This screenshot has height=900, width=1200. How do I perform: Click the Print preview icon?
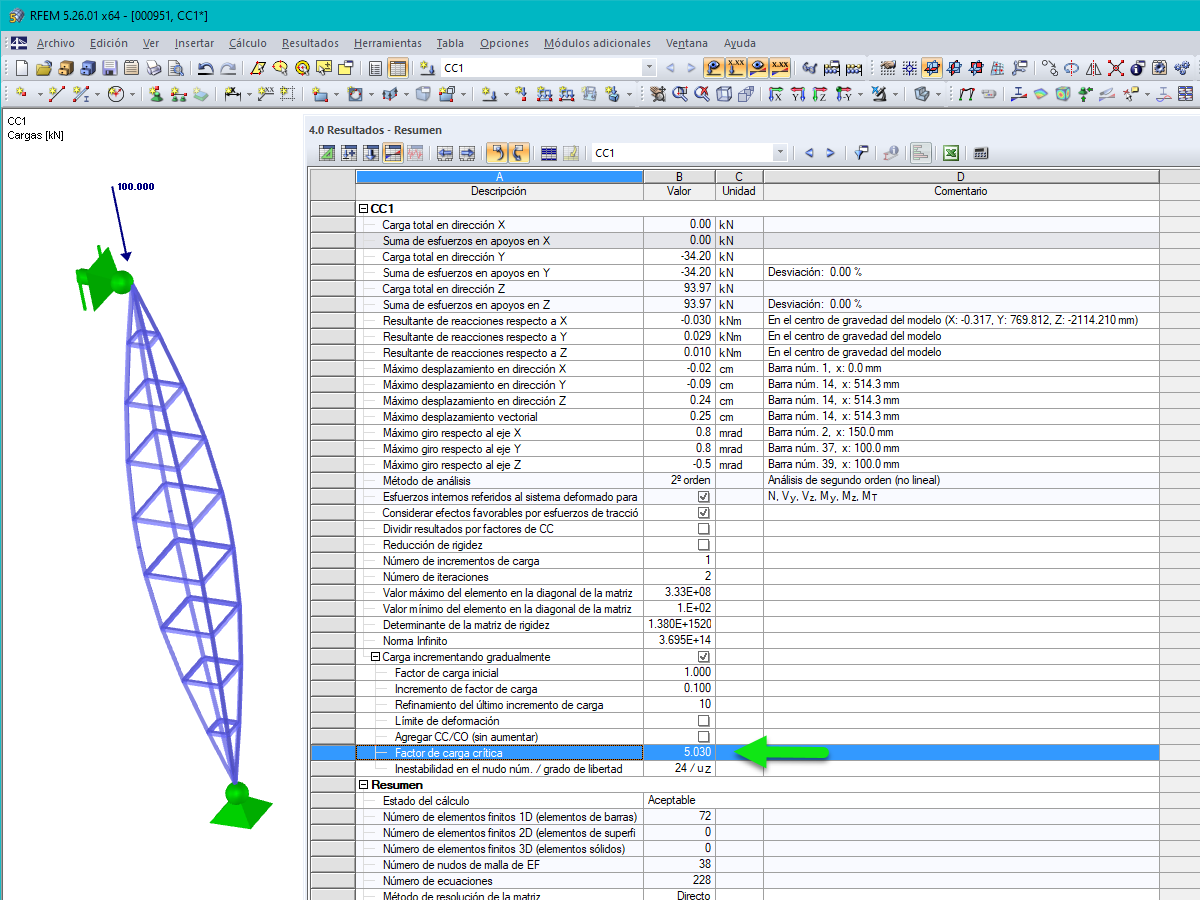click(x=175, y=68)
